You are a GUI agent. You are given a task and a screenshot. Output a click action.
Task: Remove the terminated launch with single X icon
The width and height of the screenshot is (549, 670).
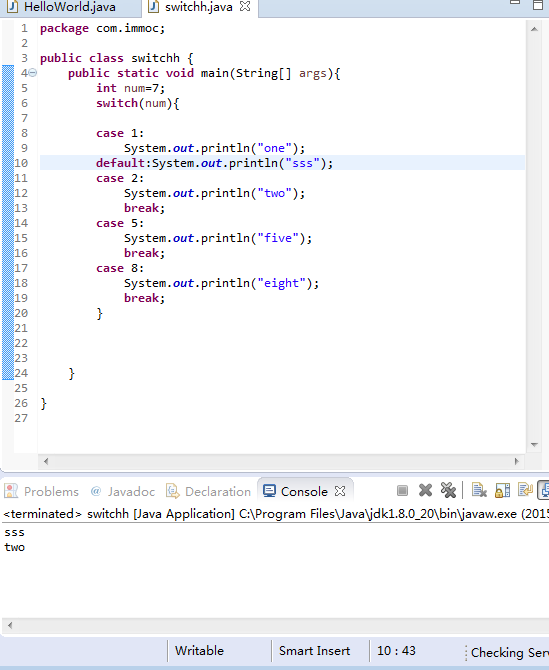pos(425,491)
